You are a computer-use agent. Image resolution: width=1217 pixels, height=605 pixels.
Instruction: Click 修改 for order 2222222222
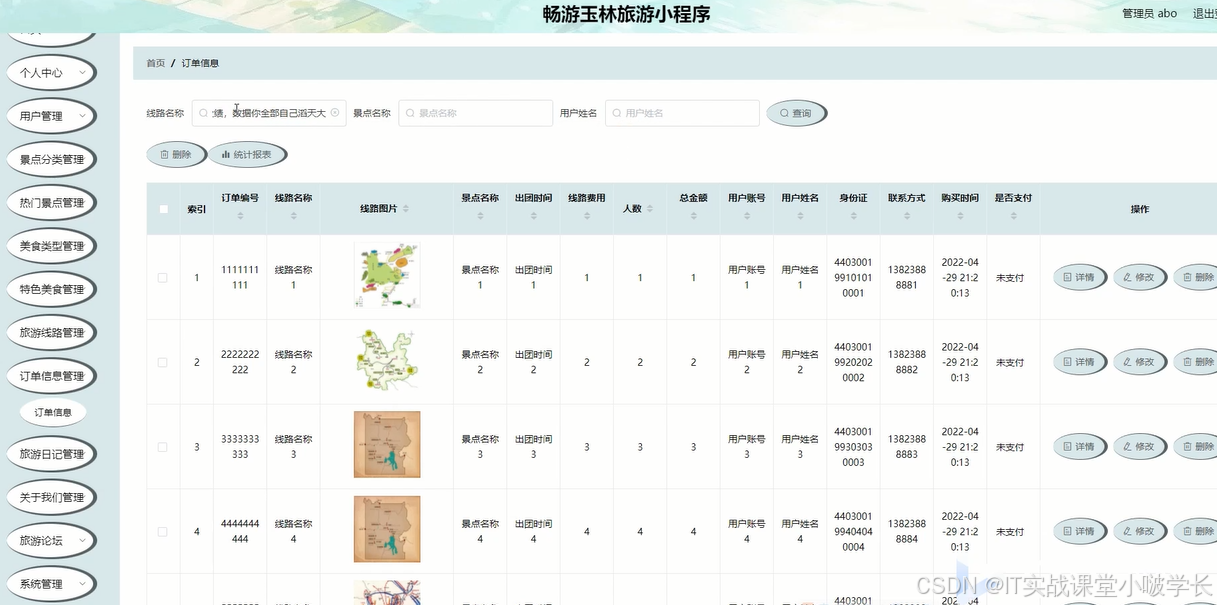click(x=1139, y=362)
